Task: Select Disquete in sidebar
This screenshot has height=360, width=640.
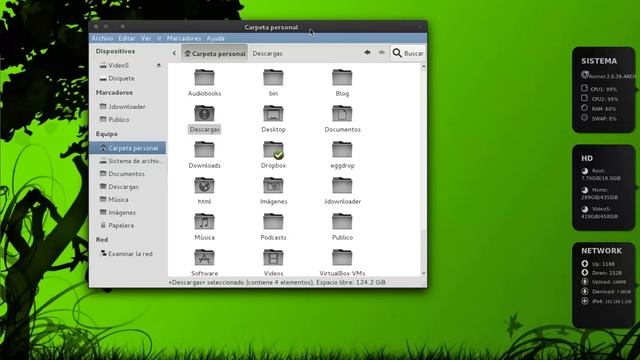Action: (x=121, y=78)
